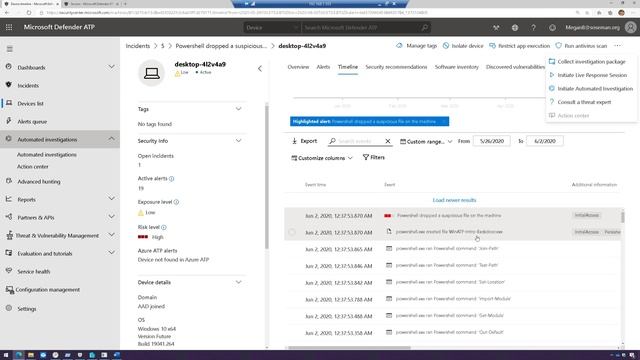640x360 pixels.
Task: Click Restrict app execution action
Action: coord(519,46)
